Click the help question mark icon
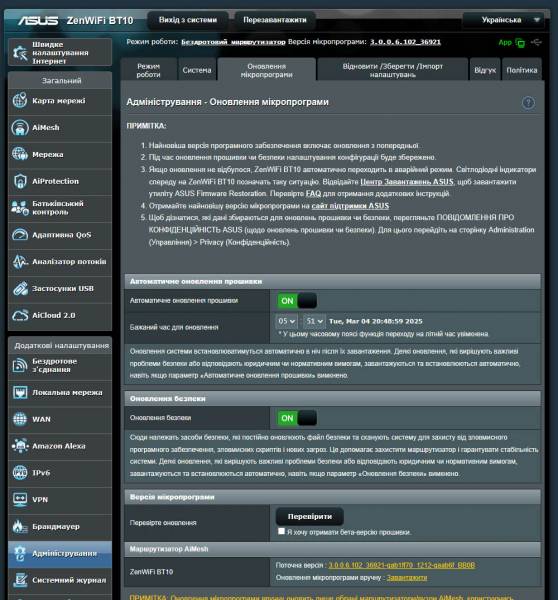This screenshot has height=600, width=558. 528,103
